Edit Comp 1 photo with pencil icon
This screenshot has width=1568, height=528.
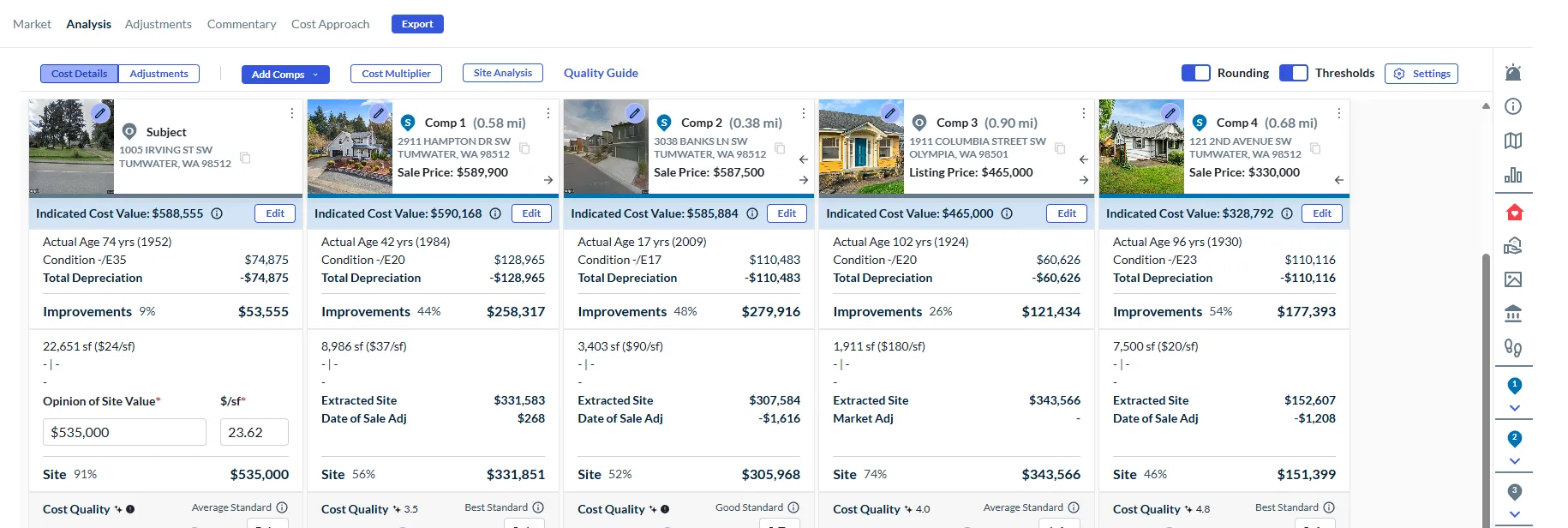[378, 112]
